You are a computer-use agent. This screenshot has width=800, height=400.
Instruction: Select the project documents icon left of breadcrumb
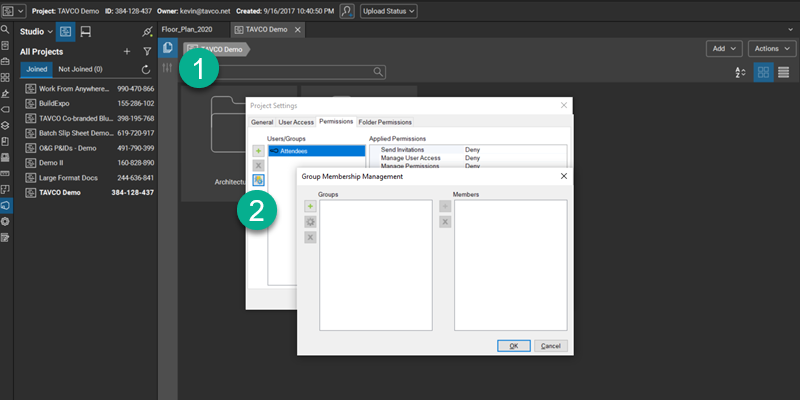point(167,47)
